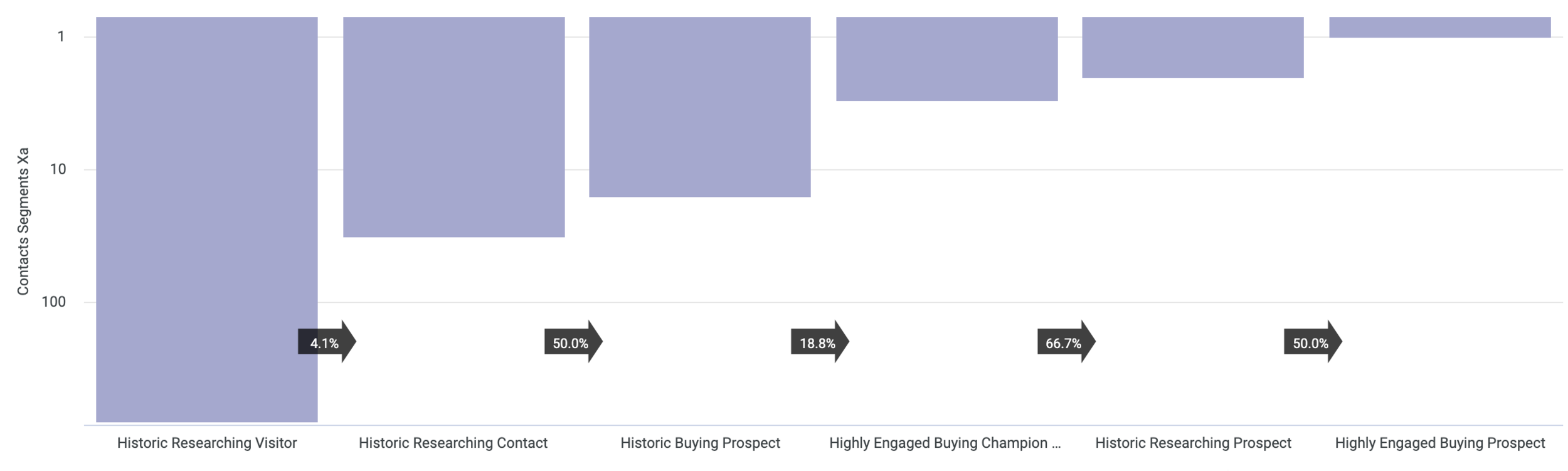Select the Highly Engaged Buying Champion bar

946,59
